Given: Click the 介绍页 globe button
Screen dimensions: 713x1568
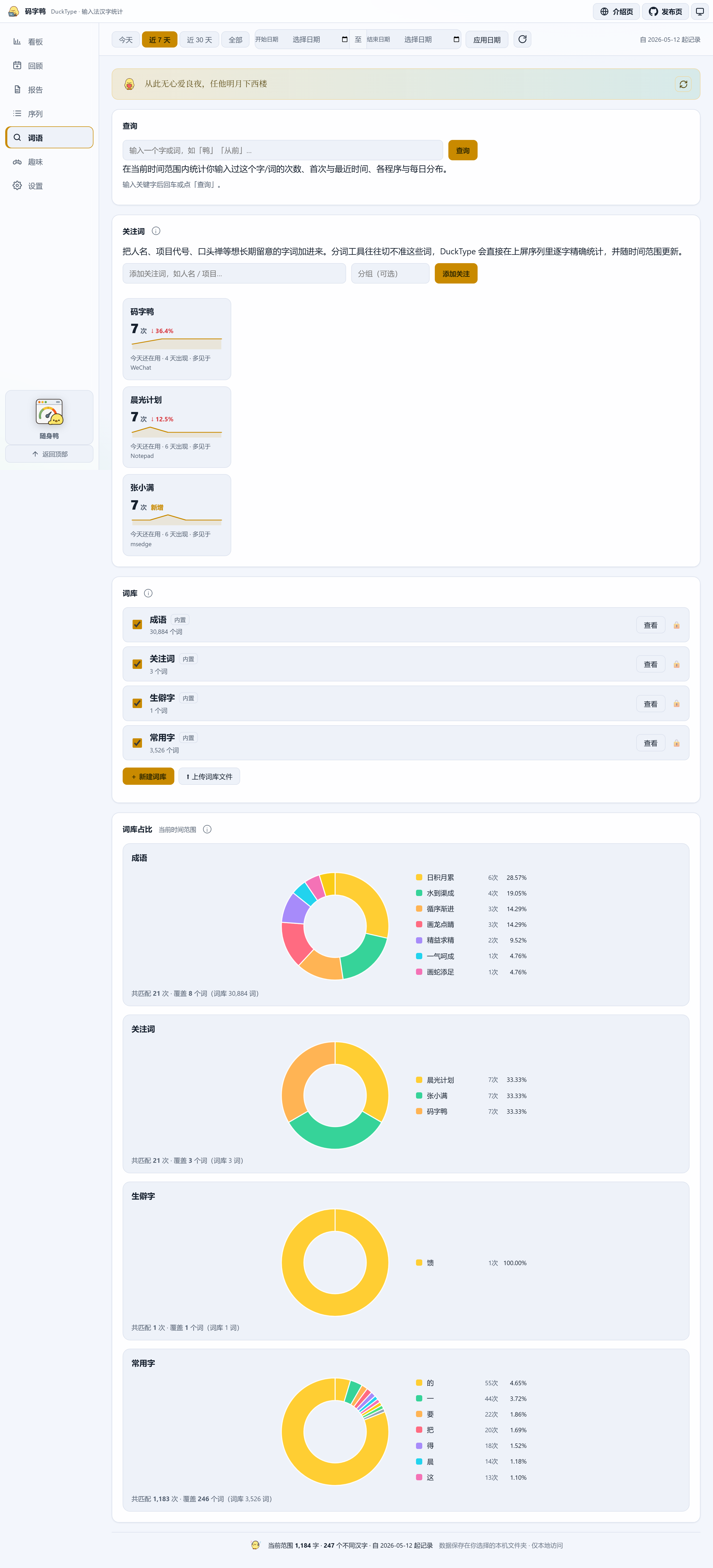Looking at the screenshot, I should (x=616, y=11).
